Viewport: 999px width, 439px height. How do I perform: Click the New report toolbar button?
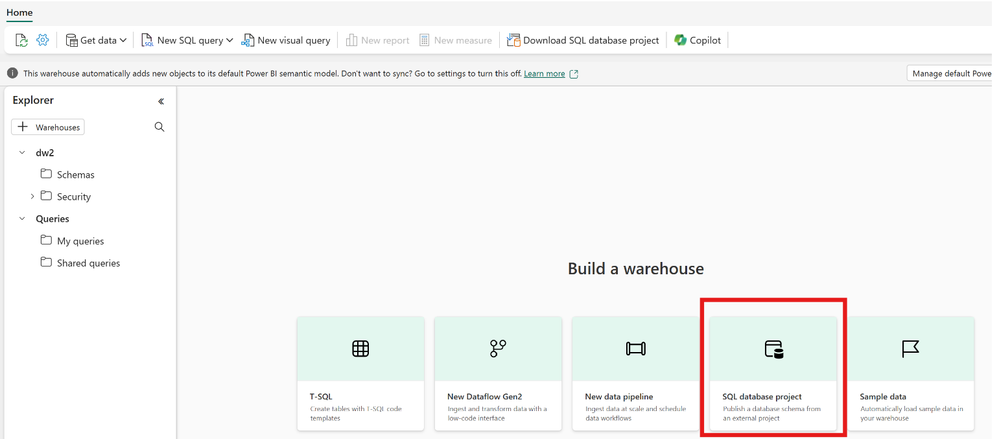click(x=377, y=40)
